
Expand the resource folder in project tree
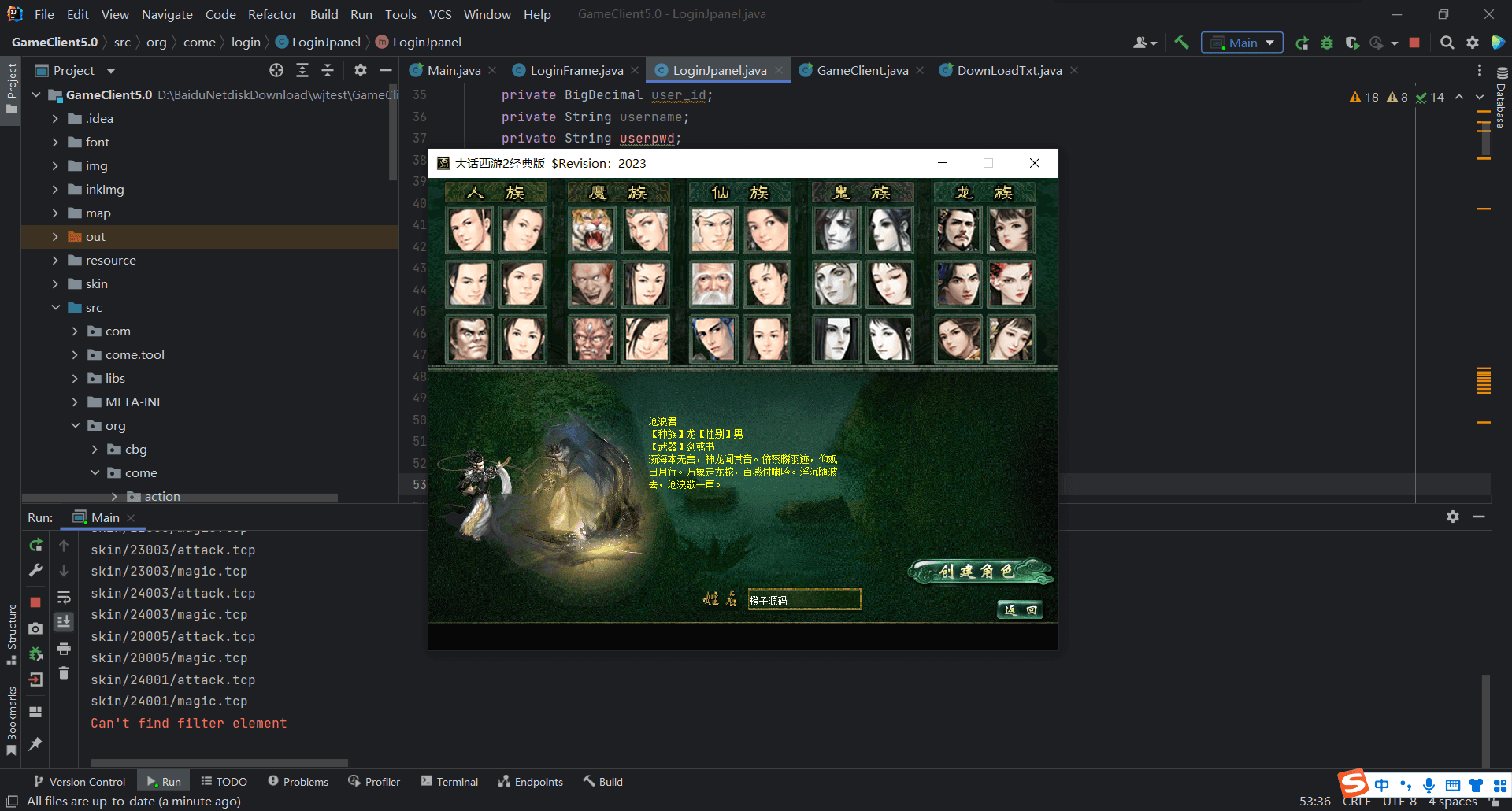[55, 260]
